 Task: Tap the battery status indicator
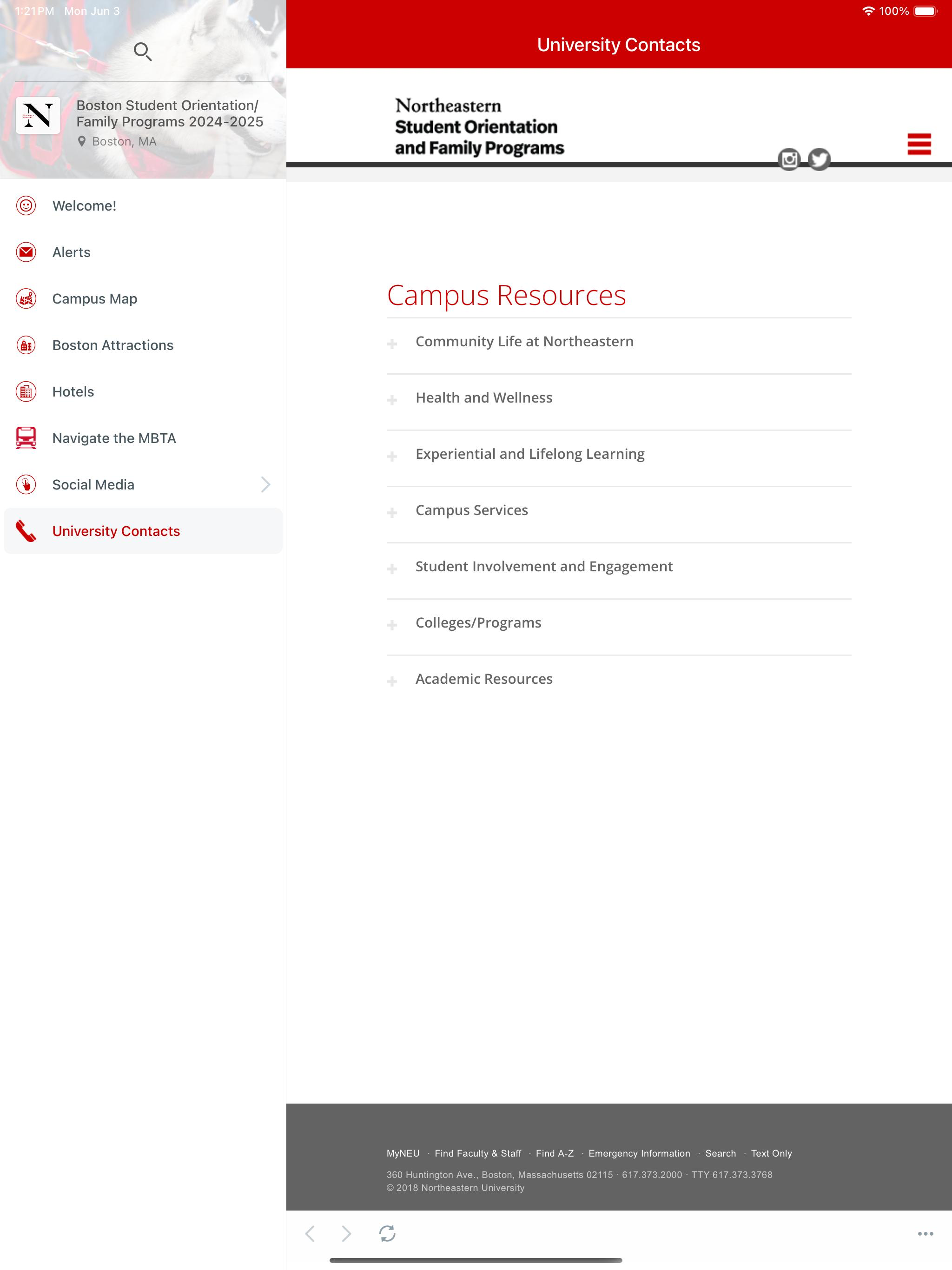[x=925, y=11]
